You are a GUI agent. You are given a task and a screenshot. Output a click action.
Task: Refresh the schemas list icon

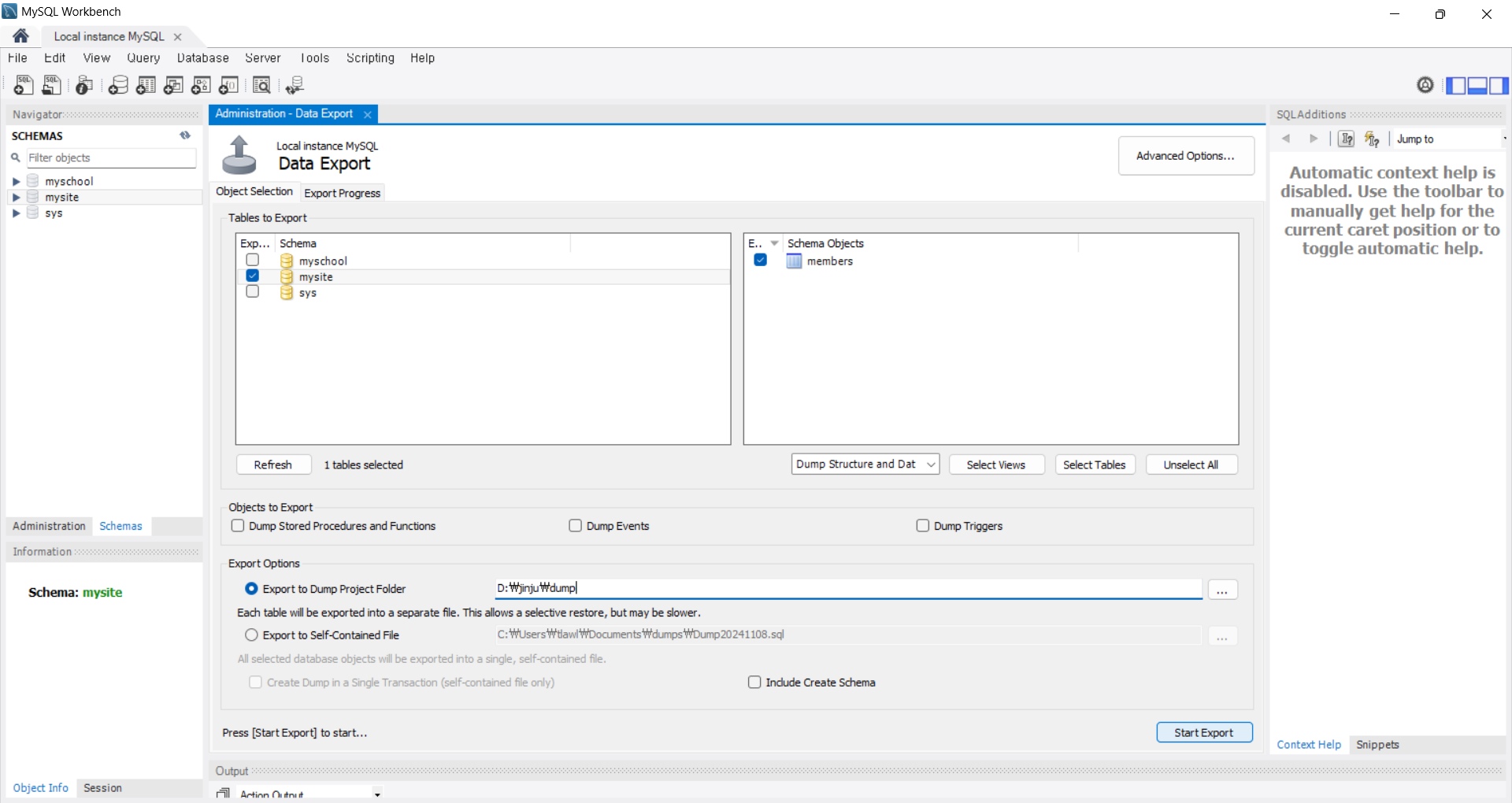click(185, 135)
